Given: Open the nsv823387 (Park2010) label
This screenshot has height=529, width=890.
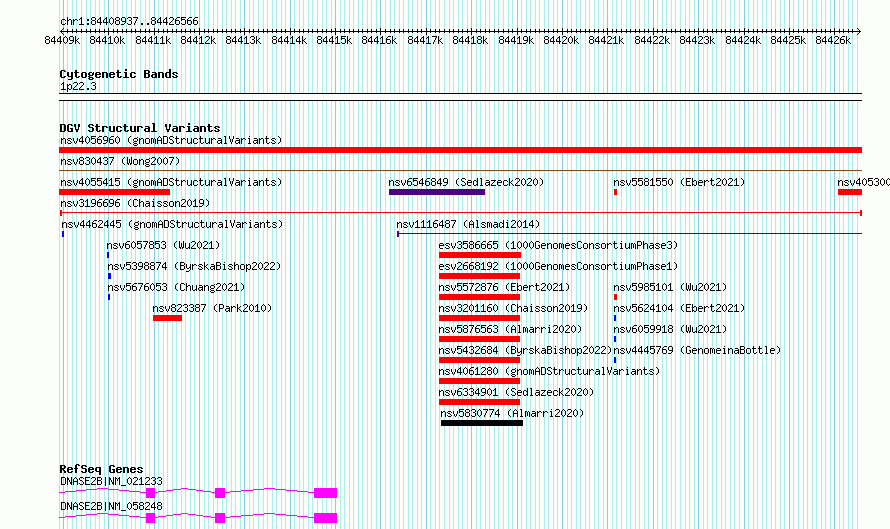Looking at the screenshot, I should [212, 308].
